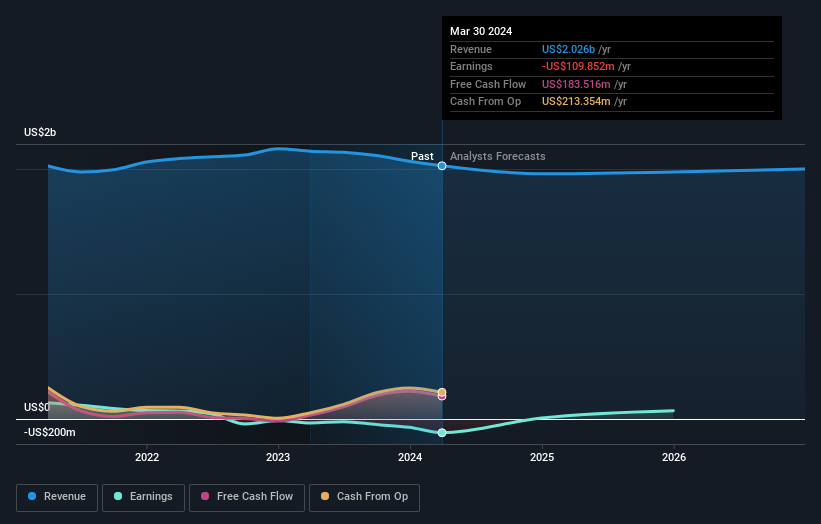Click the 'Revenue' row label in tooltip
This screenshot has height=524, width=821.
(x=471, y=49)
